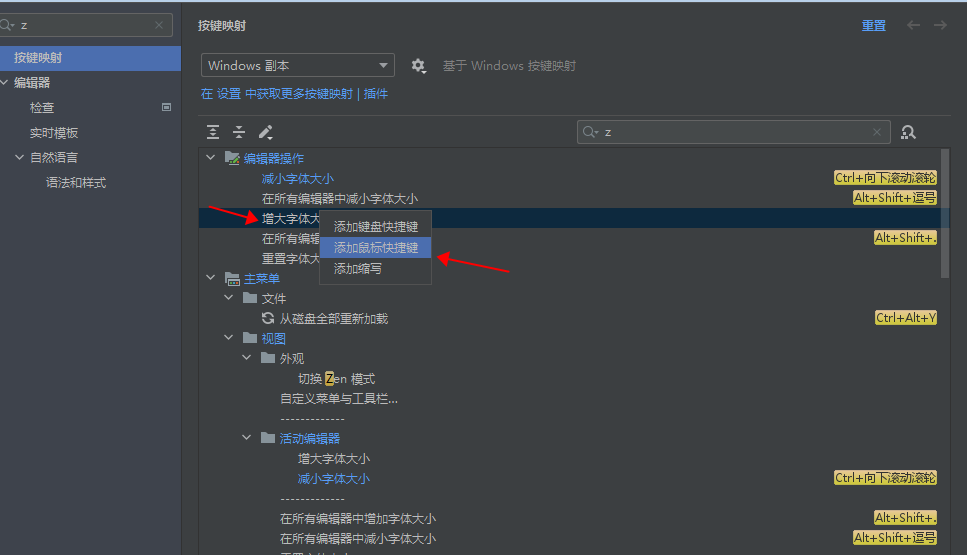Clear the keymap action search field
Image resolution: width=967 pixels, height=555 pixels.
[878, 132]
